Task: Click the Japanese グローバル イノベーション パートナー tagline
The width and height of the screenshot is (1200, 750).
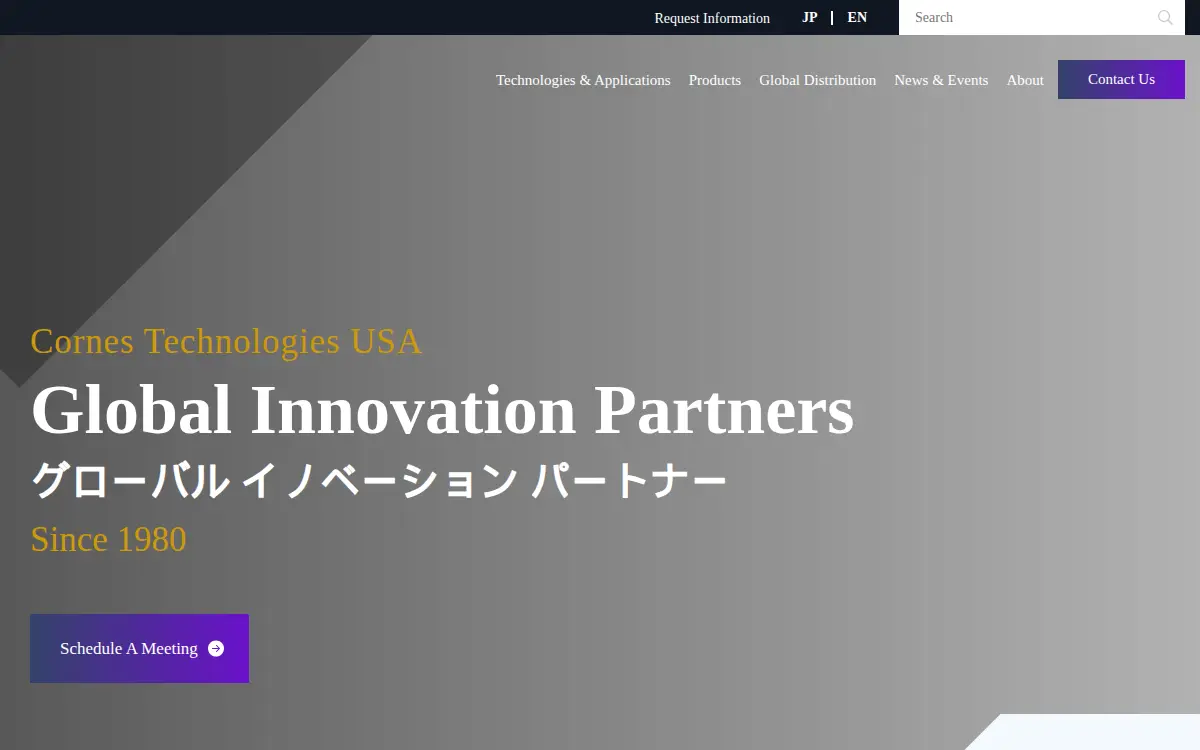Action: [379, 481]
